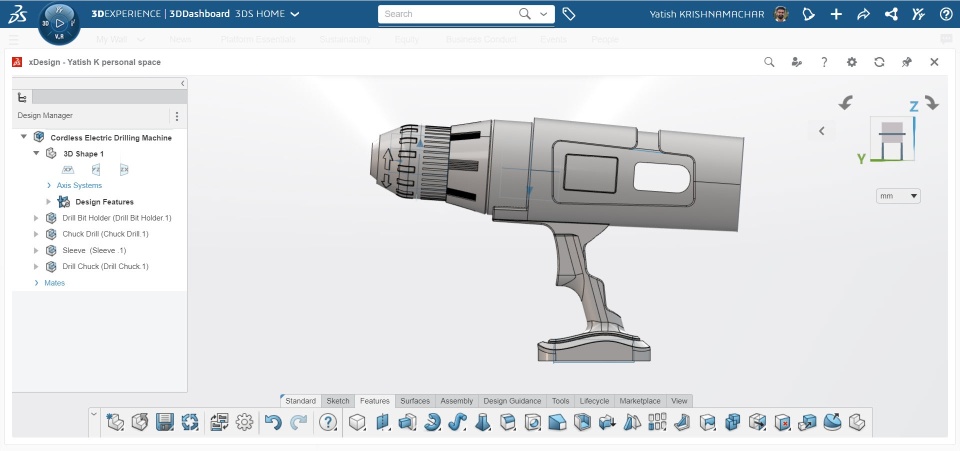Viewport: 960px width, 451px height.
Task: Collapse the Design Manager side panel
Action: pyautogui.click(x=182, y=83)
